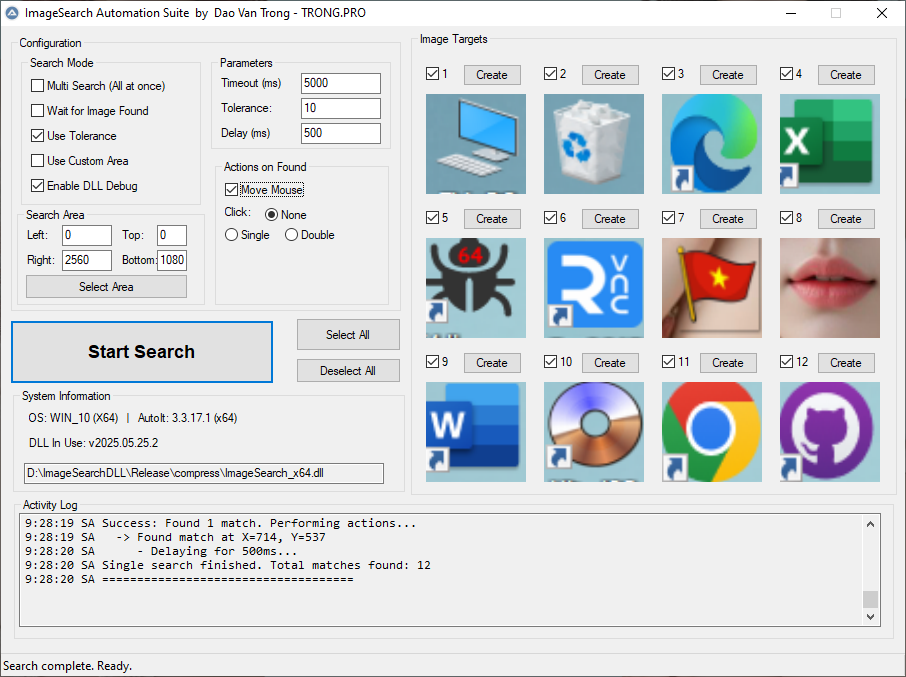
Task: Click the x64 debugger bug target image
Action: tap(476, 288)
